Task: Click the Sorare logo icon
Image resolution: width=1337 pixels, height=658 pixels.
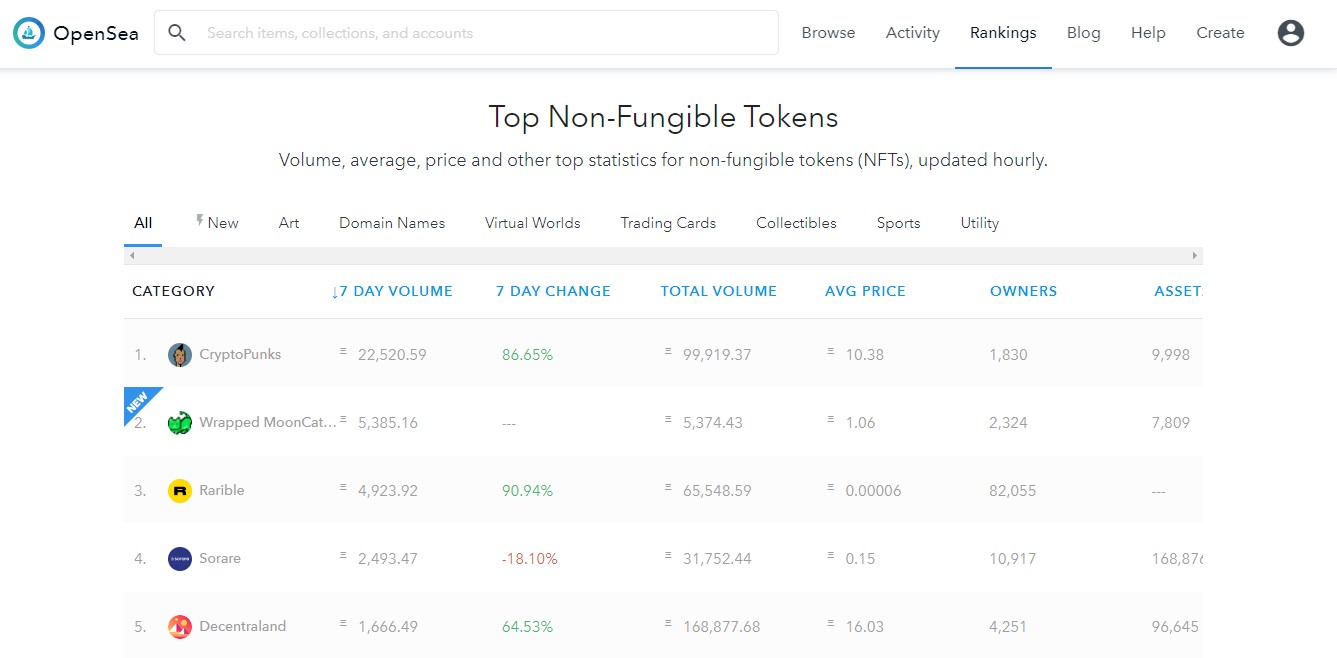Action: (180, 559)
